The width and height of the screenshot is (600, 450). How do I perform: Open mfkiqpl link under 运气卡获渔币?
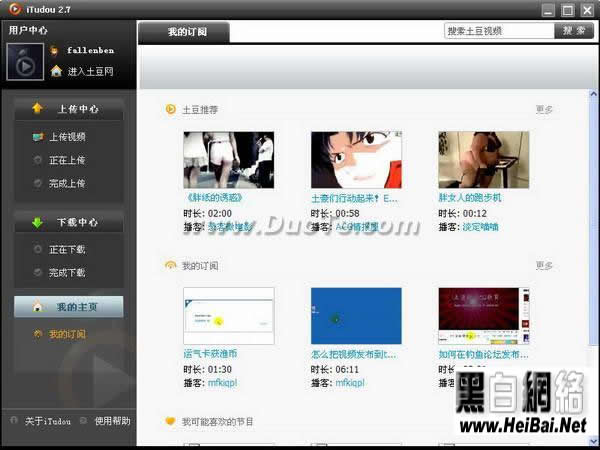[222, 383]
